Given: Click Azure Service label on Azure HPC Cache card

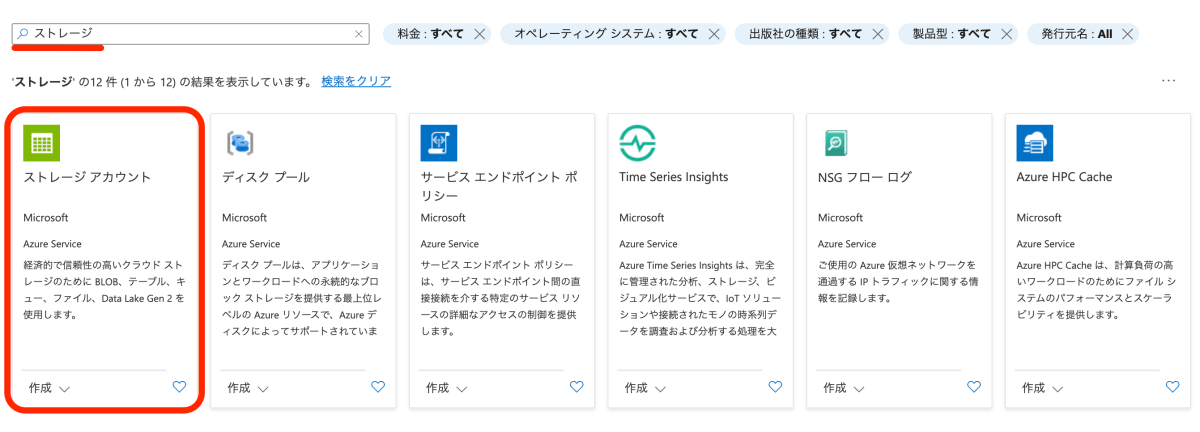Looking at the screenshot, I should (x=1046, y=243).
